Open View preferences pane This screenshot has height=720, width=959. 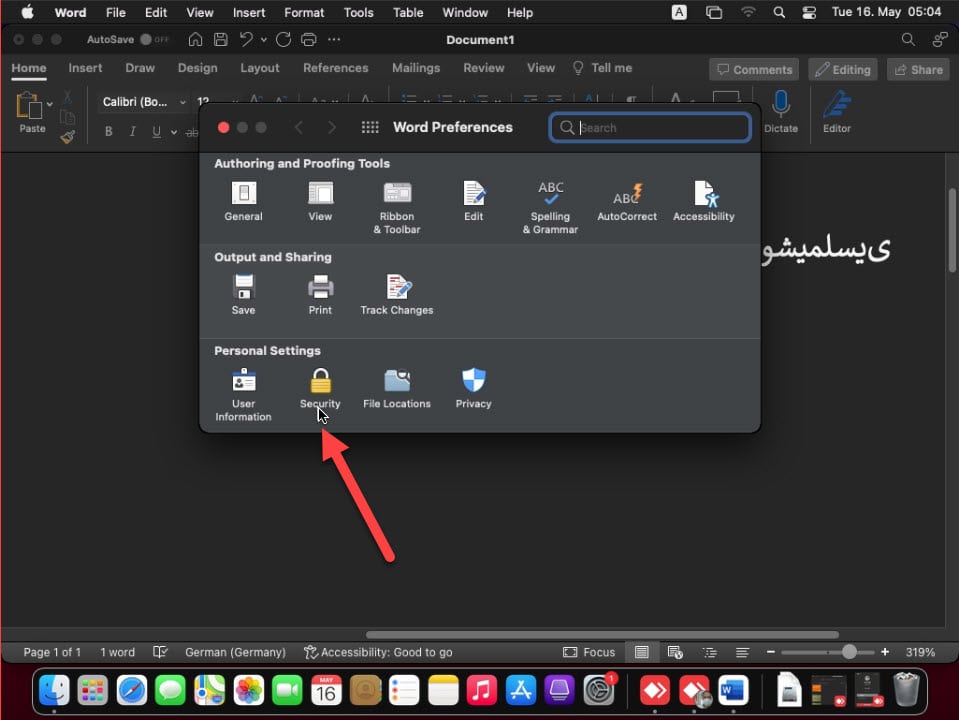tap(320, 201)
